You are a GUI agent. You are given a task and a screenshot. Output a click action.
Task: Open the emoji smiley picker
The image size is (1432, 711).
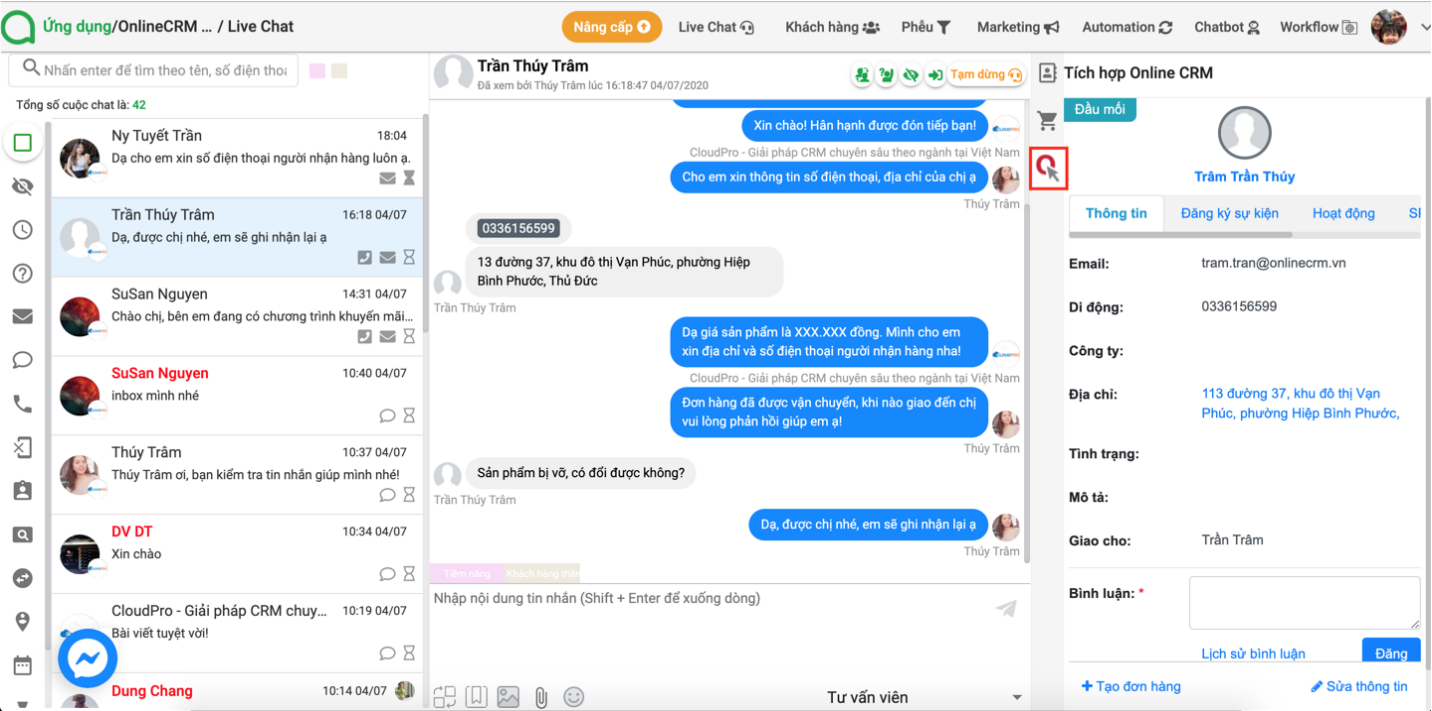click(574, 697)
